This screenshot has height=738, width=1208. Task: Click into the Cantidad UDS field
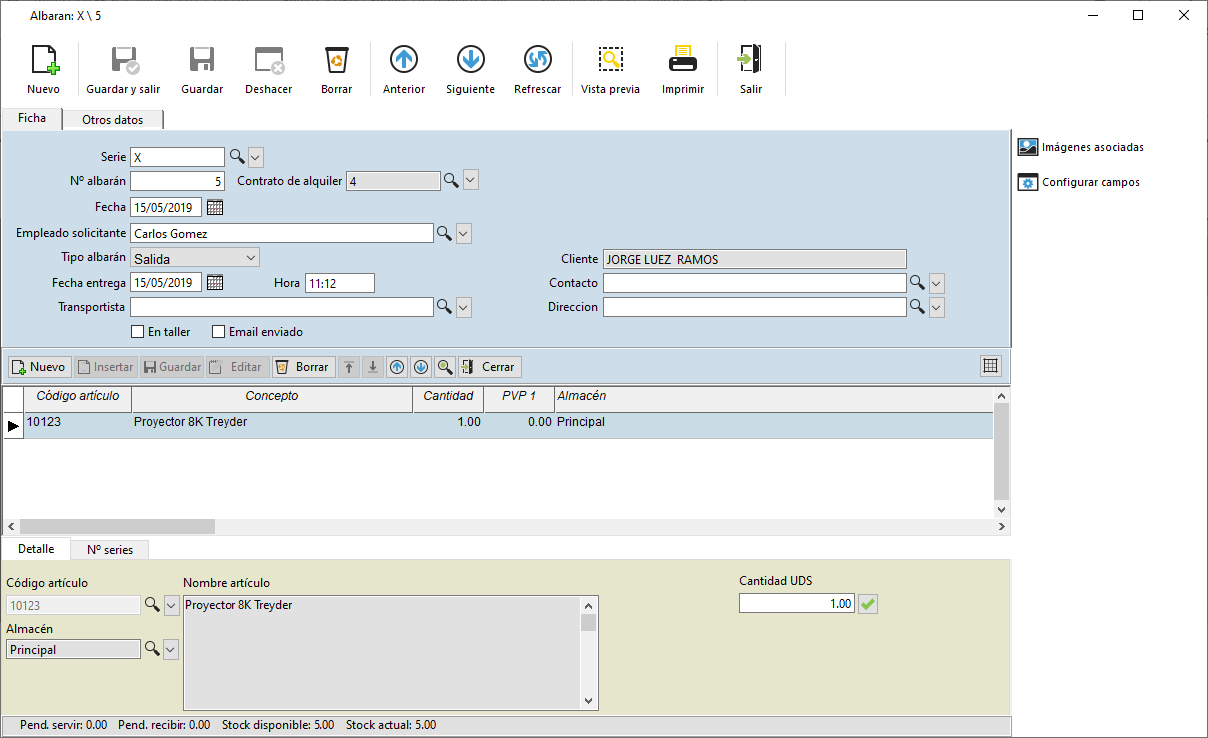click(x=797, y=604)
